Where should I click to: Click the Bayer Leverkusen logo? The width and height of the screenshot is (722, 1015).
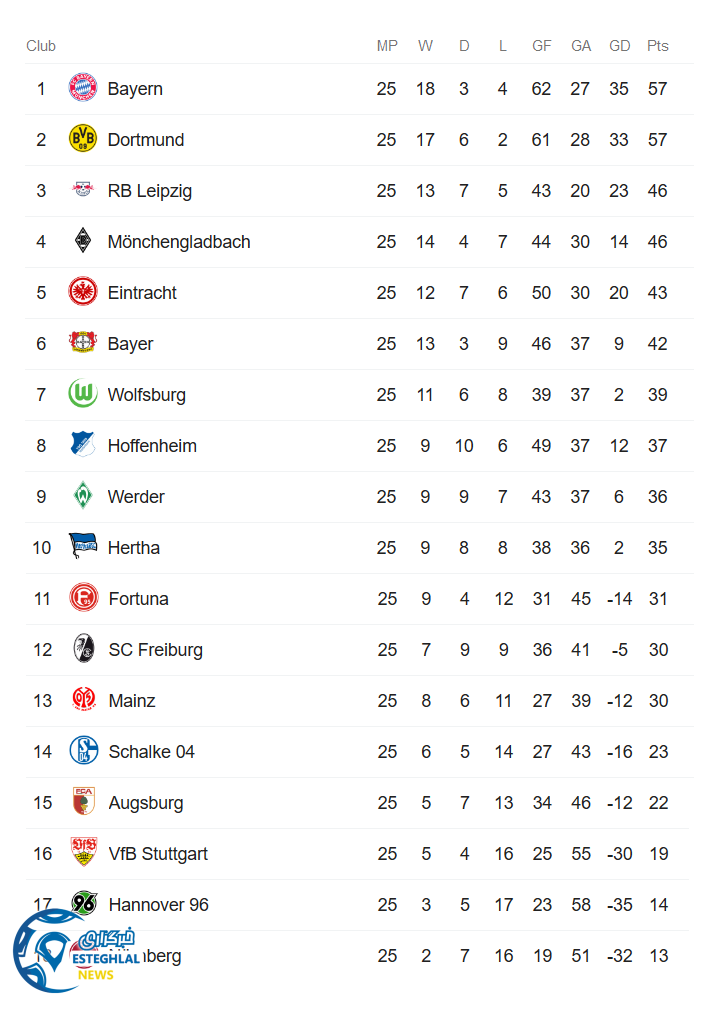pos(83,343)
